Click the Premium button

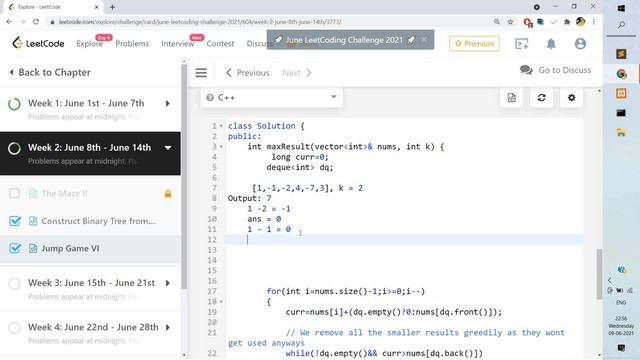(474, 43)
